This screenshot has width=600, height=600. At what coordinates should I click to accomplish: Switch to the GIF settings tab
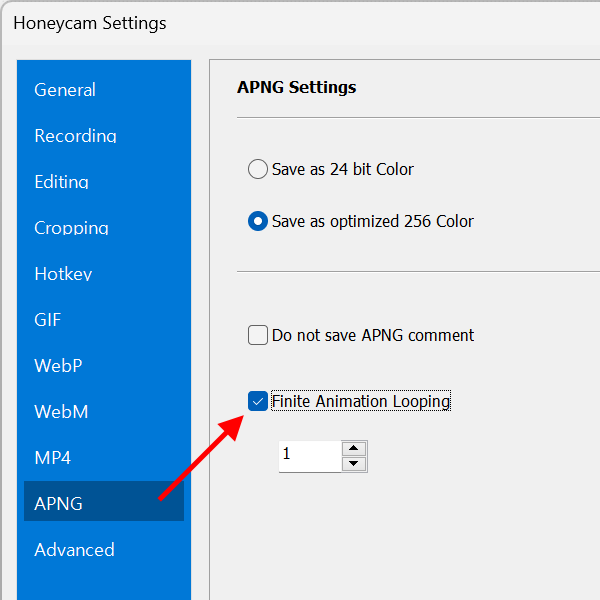[48, 320]
